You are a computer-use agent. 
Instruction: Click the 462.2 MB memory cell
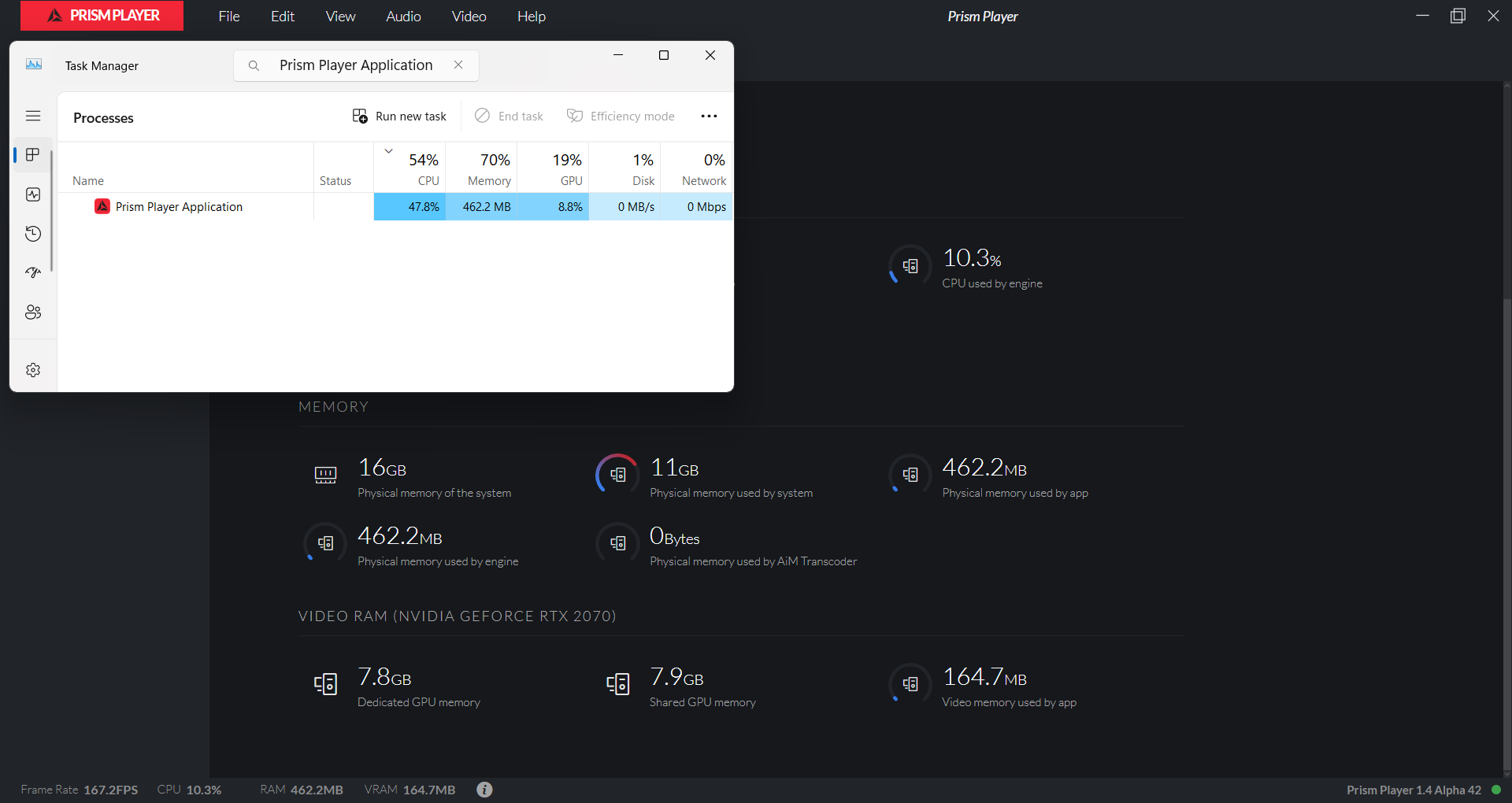click(x=481, y=207)
